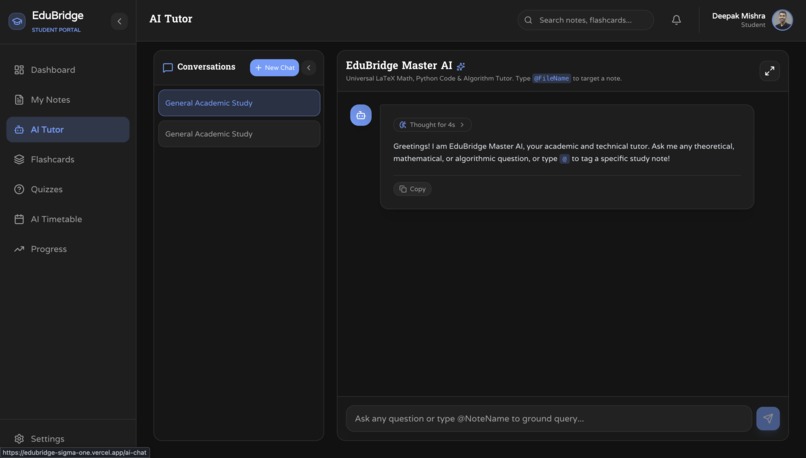
Task: Click the EduBridge Master AI heading
Action: coord(399,65)
